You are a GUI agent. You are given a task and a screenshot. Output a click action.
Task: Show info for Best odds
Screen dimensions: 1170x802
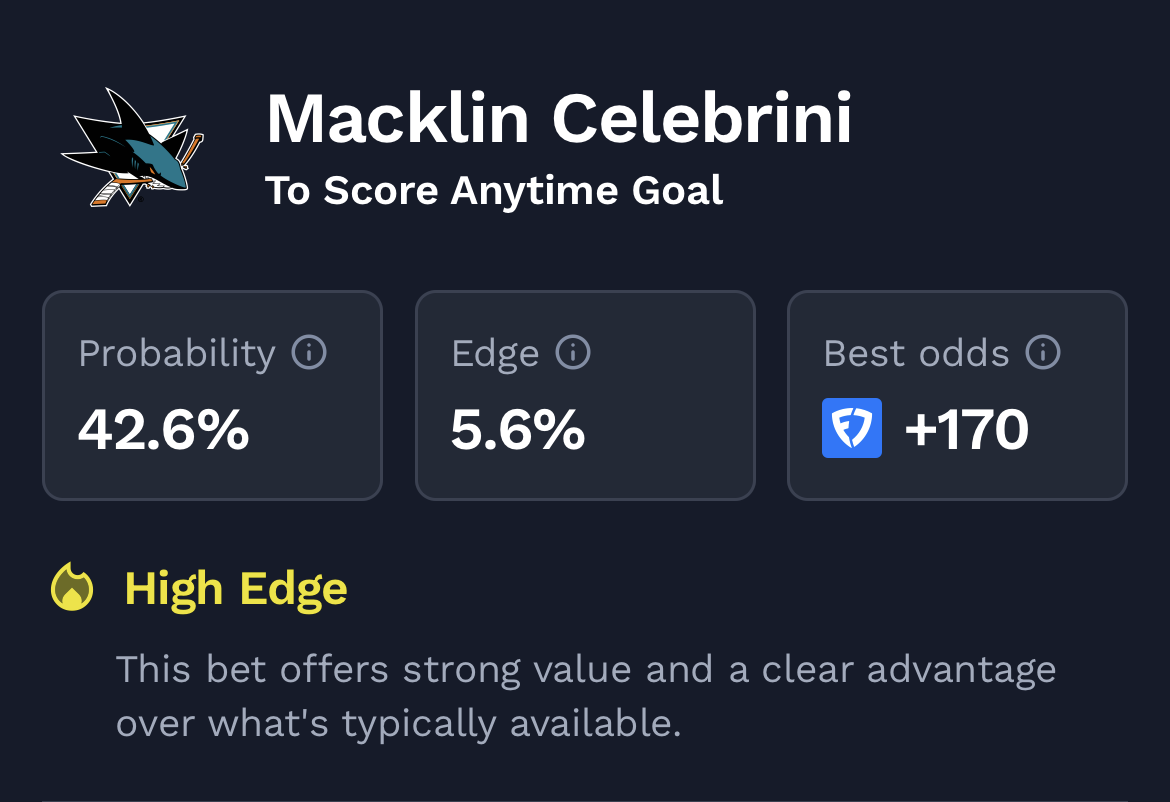point(1043,352)
